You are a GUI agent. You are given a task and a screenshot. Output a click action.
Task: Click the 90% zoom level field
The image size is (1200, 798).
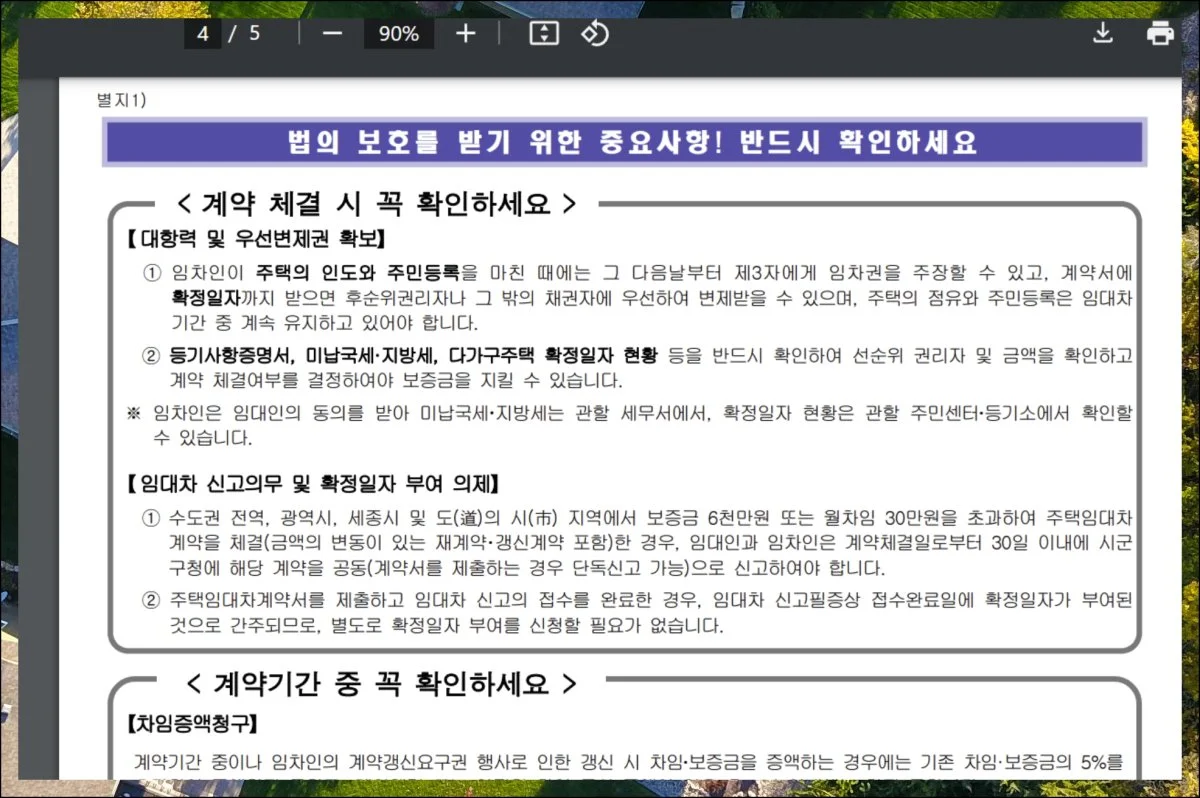tap(398, 33)
